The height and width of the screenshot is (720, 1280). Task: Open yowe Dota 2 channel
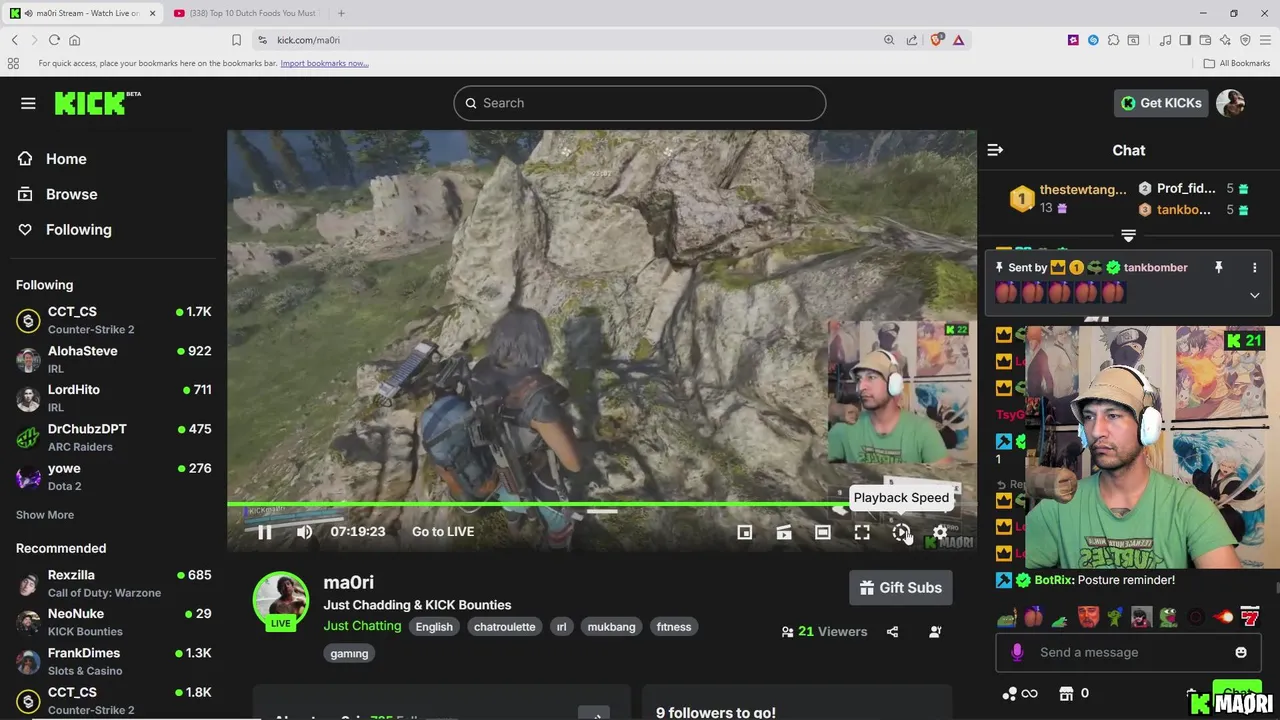pos(113,476)
